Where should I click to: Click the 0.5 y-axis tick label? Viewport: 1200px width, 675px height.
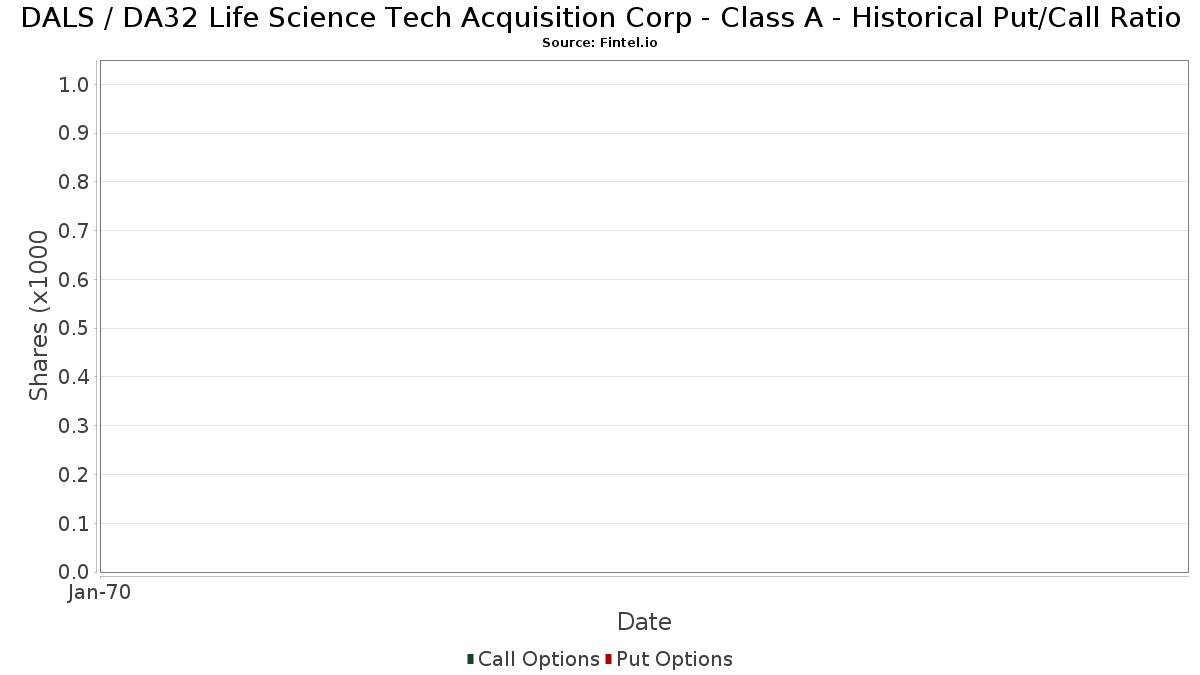75,329
